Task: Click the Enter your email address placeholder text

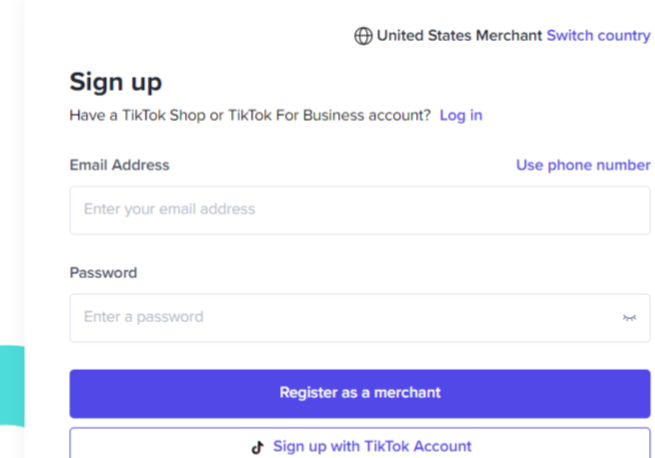Action: (x=169, y=209)
